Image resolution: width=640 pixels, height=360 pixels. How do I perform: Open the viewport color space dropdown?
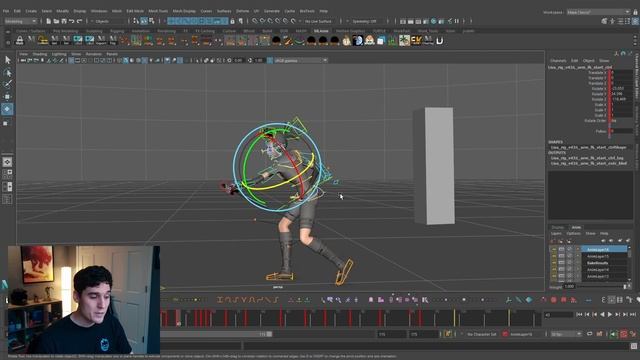(x=300, y=60)
